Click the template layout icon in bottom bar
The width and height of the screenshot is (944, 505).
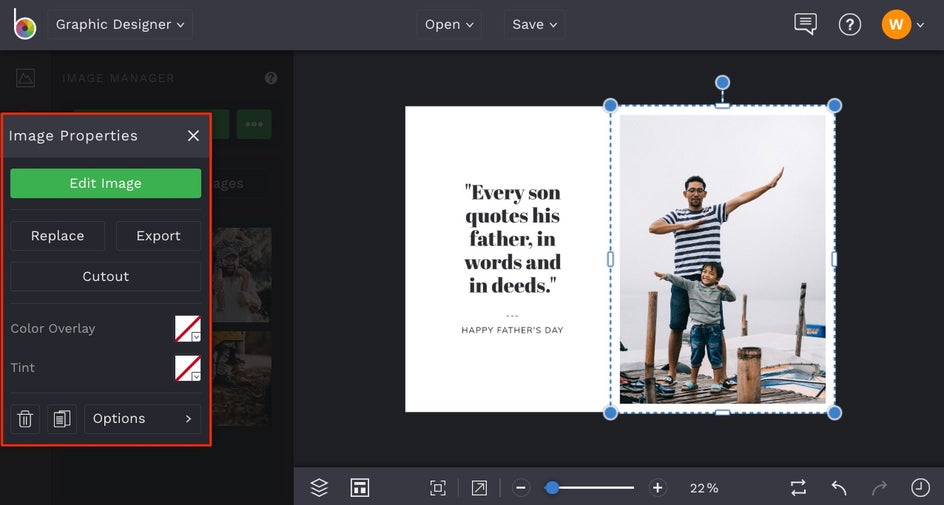click(x=360, y=488)
